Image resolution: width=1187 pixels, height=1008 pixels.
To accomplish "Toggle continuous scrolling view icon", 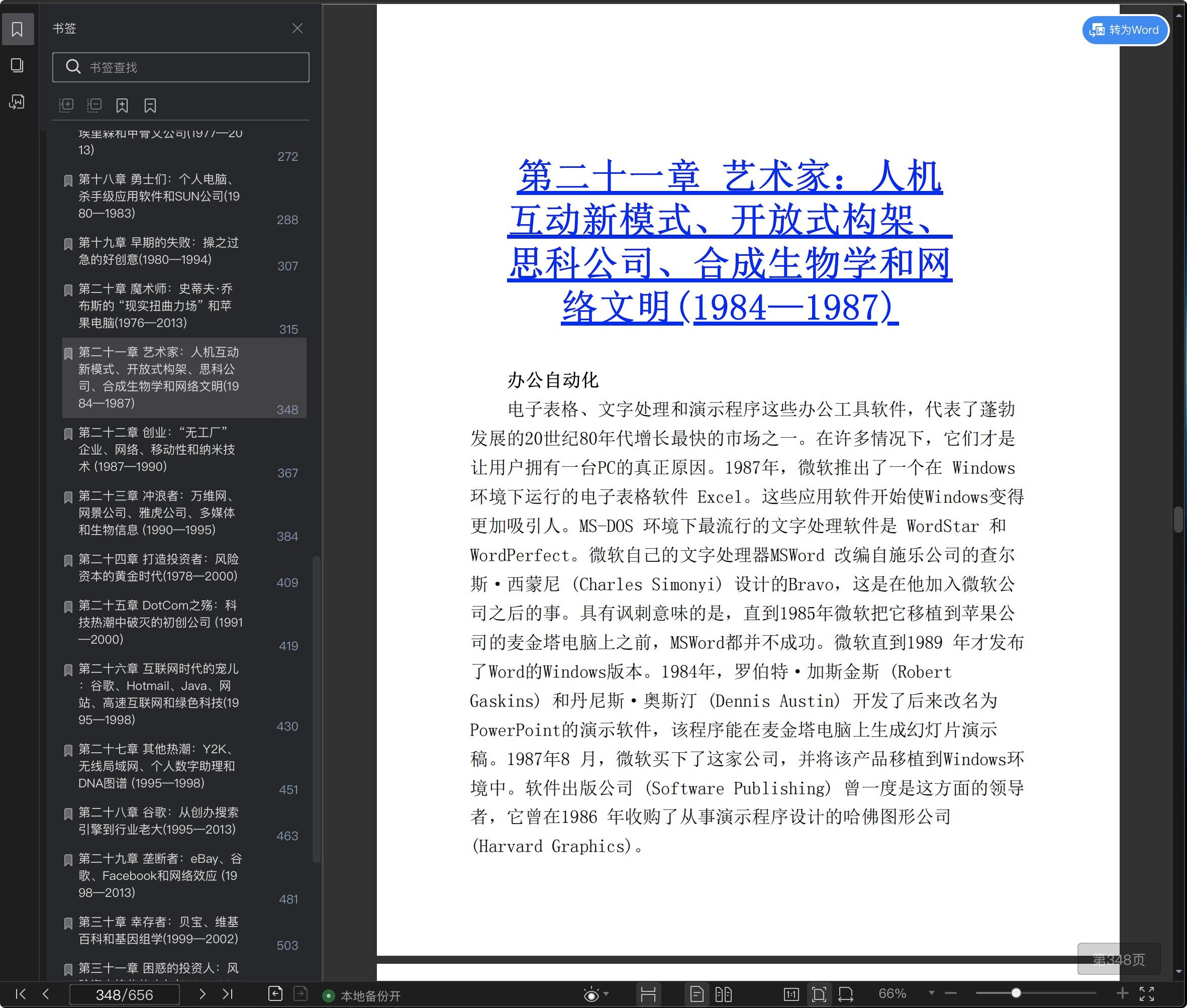I will (648, 995).
